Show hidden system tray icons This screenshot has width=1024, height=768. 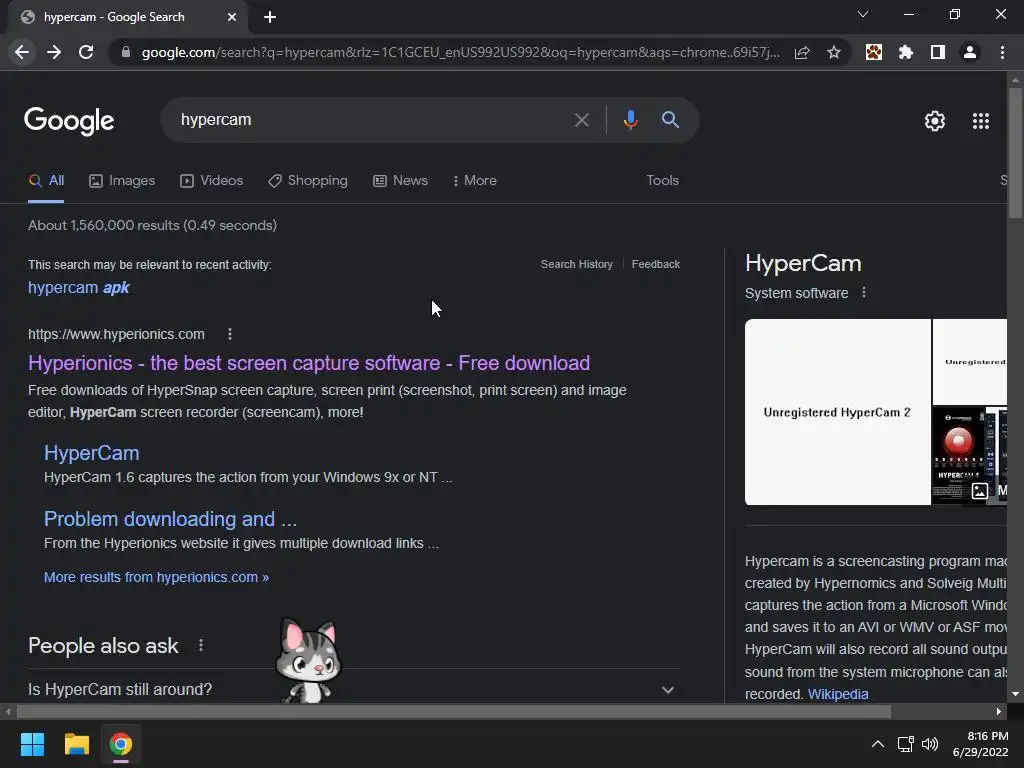(x=878, y=744)
